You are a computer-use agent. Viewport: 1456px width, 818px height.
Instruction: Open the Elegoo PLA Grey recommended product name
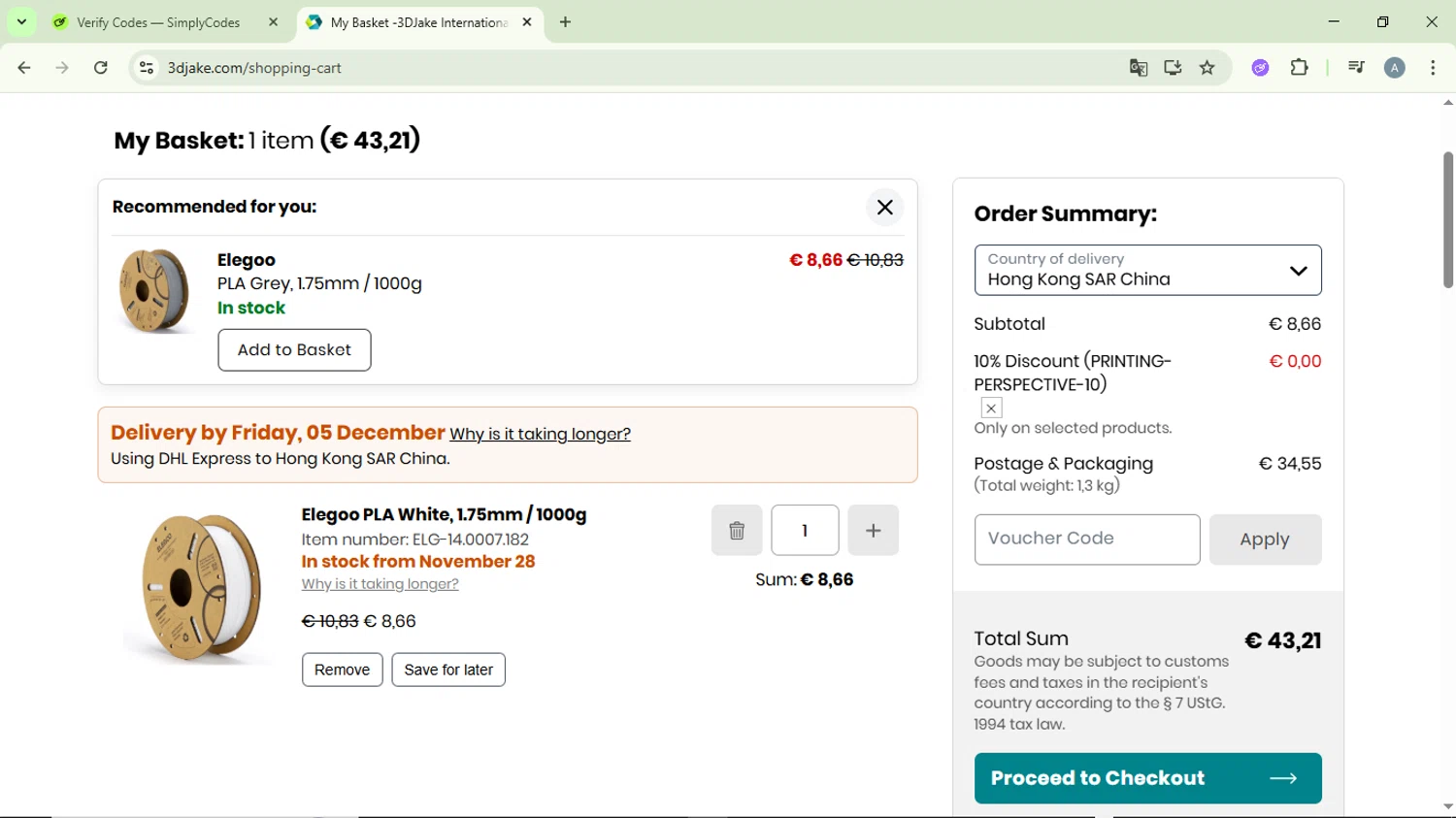247,260
